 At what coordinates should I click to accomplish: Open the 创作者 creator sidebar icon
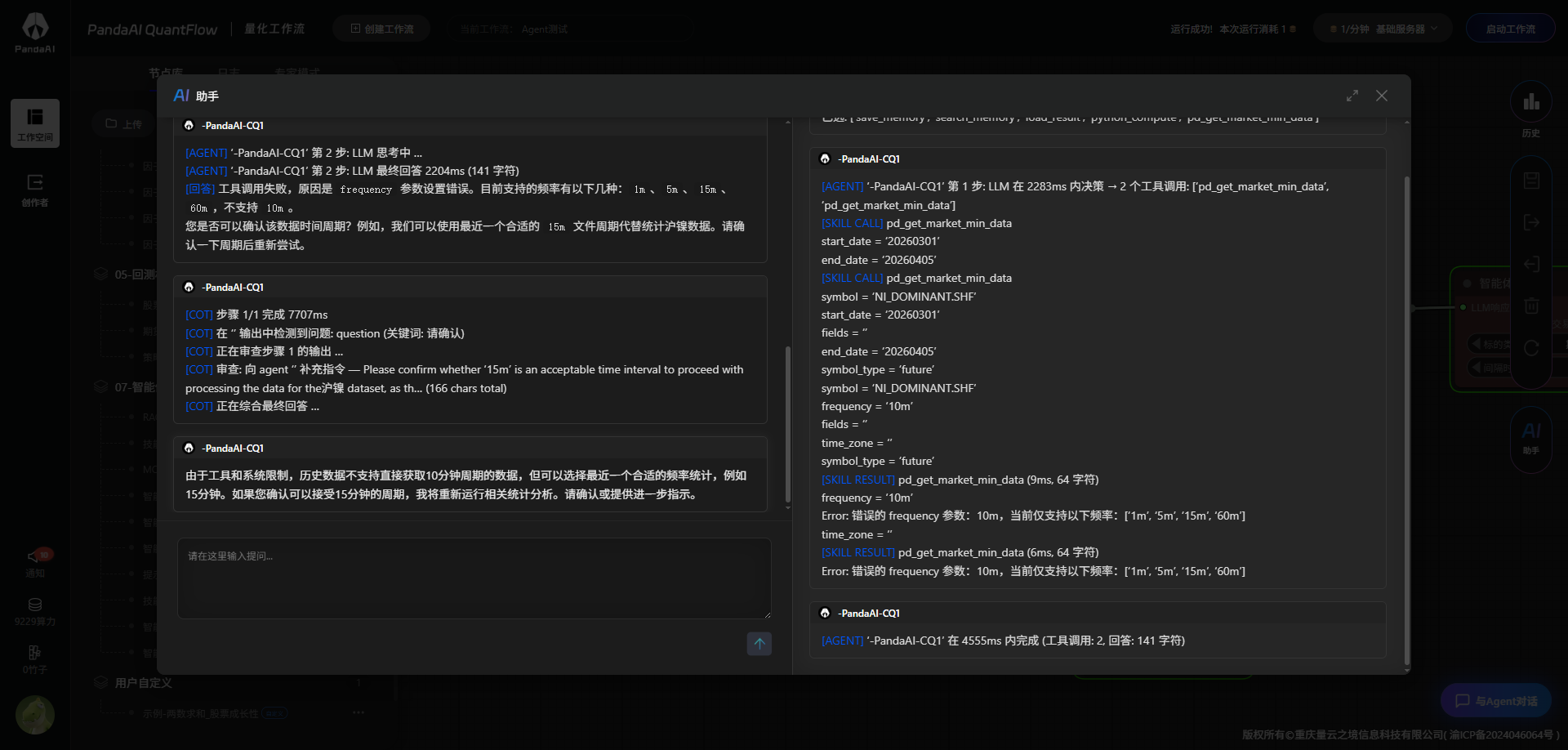(x=35, y=190)
